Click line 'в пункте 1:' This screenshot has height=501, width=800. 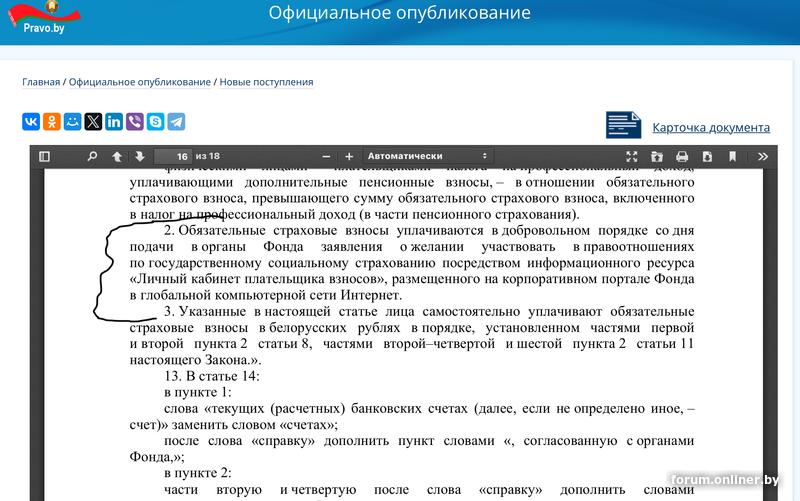click(x=198, y=392)
